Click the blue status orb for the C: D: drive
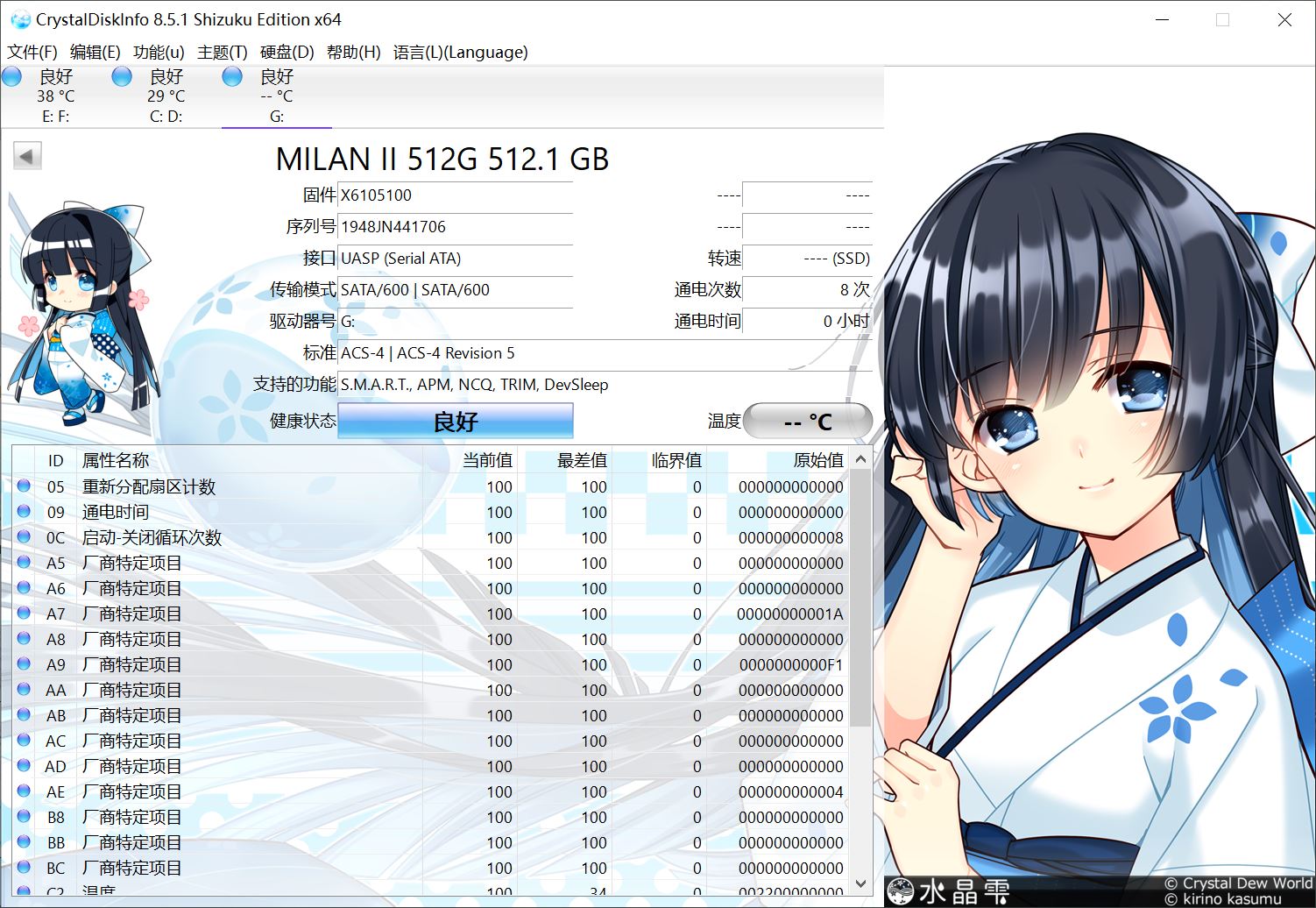The image size is (1316, 908). [122, 76]
